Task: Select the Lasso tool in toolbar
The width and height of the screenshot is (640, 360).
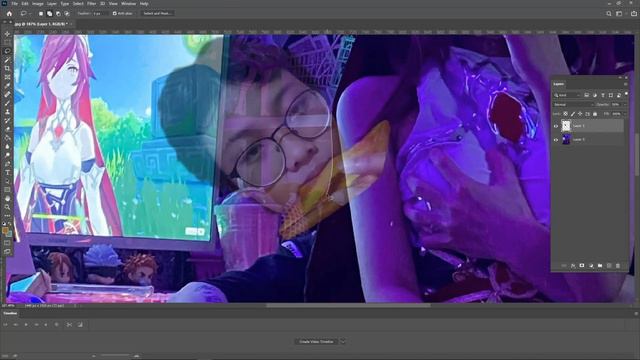Action: coord(7,51)
